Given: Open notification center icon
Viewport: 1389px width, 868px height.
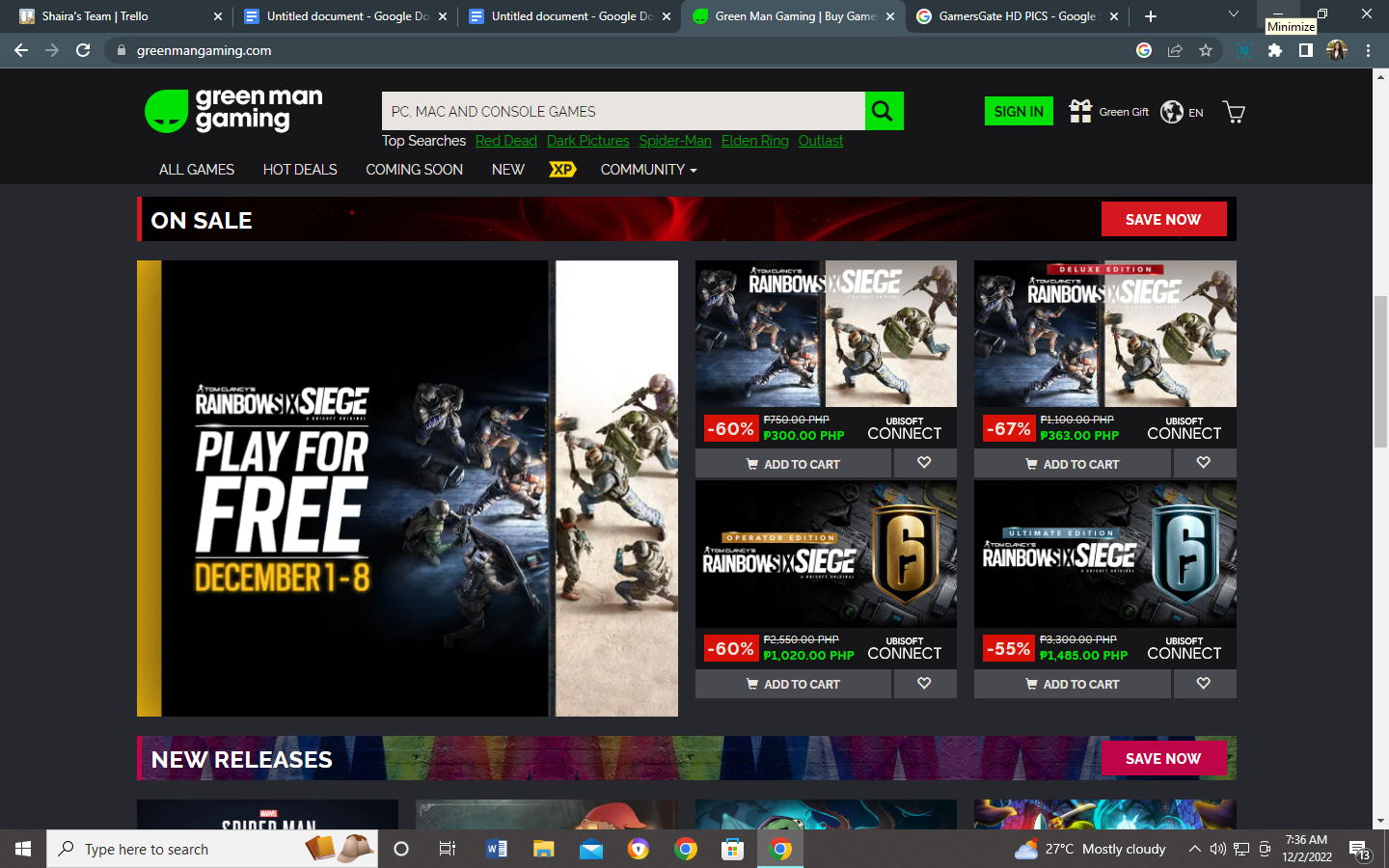Looking at the screenshot, I should coord(1360,850).
